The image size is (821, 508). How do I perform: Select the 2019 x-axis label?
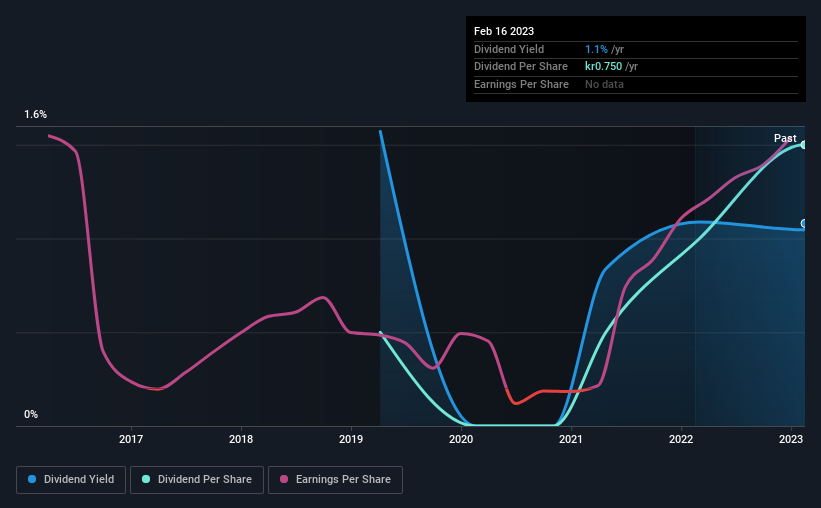point(351,439)
